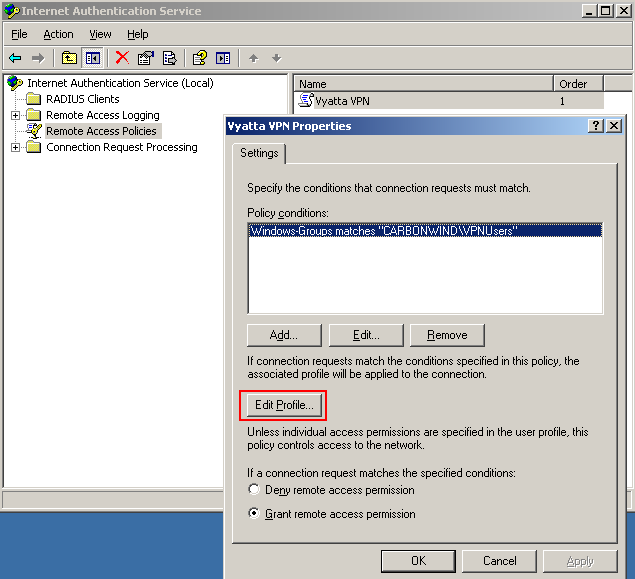Click the Order value 1 cell
This screenshot has height=579, width=635.
(x=562, y=101)
